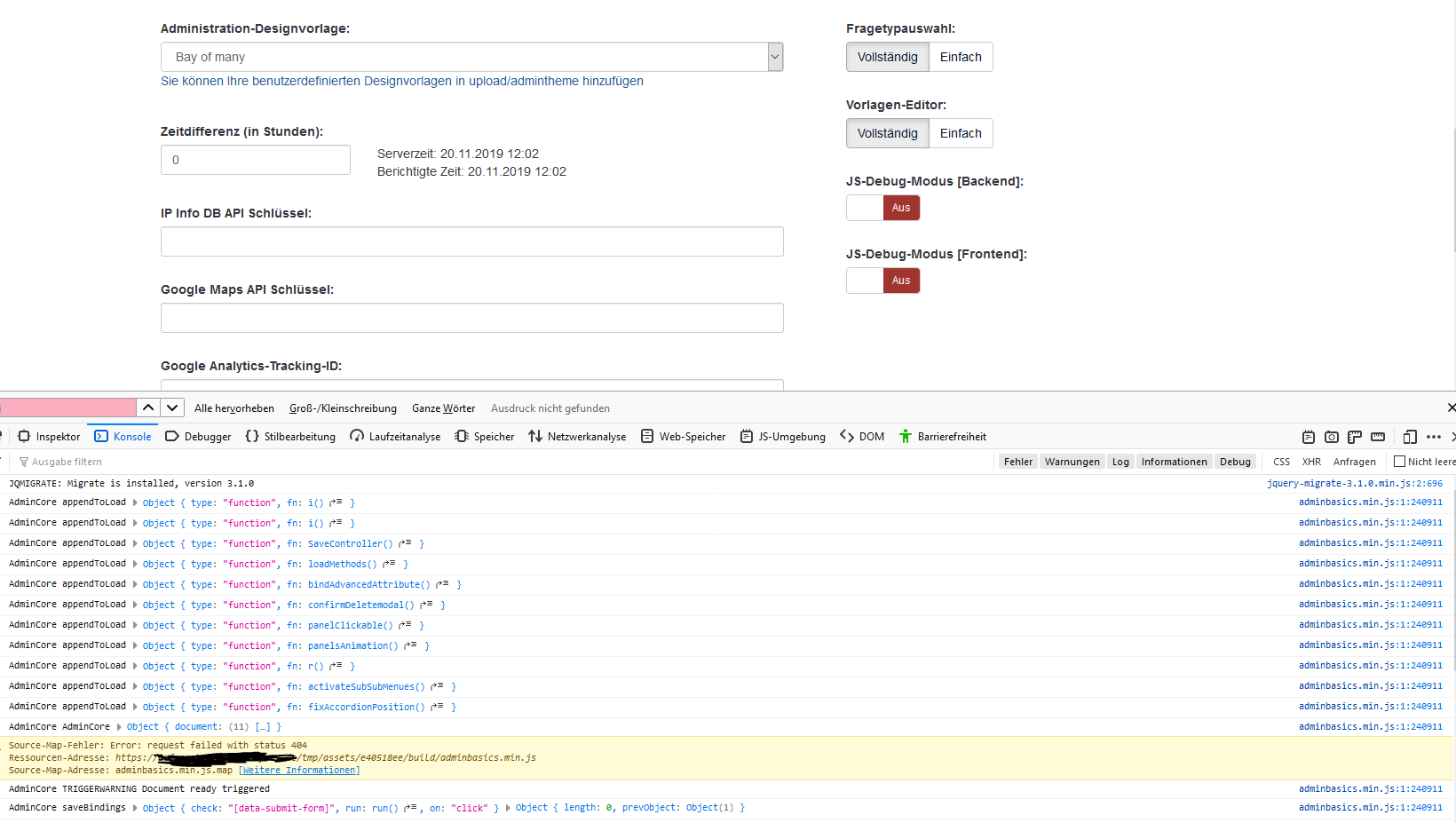
Task: Jump to panelsAnimation function definition
Action: click(410, 645)
